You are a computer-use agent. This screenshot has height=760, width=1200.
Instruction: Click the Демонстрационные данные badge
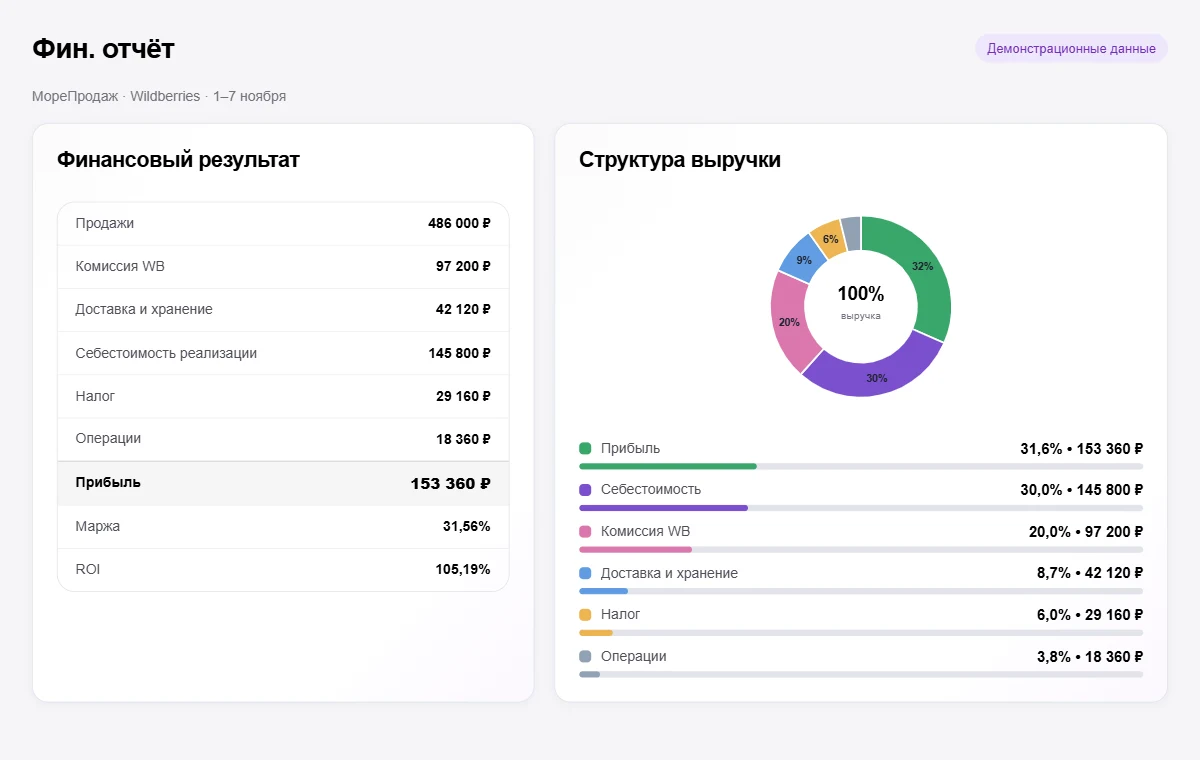[1071, 48]
